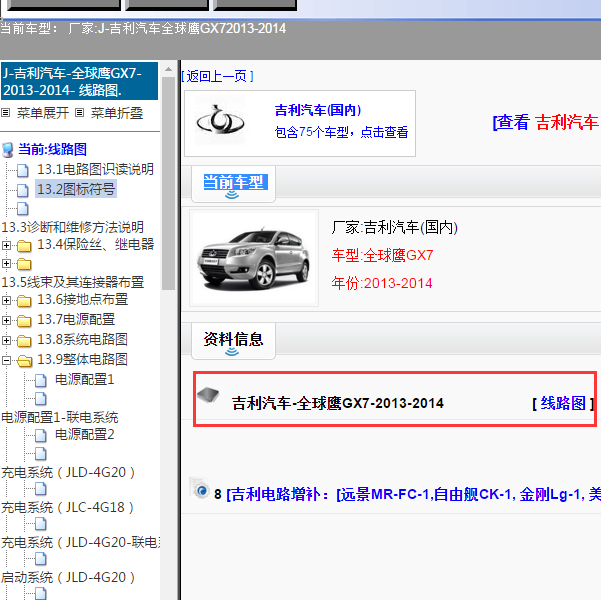Viewport: 601px width, 600px height.
Task: Click the page icon above 充电系统（JLD-4G20）
Action: coord(41,454)
